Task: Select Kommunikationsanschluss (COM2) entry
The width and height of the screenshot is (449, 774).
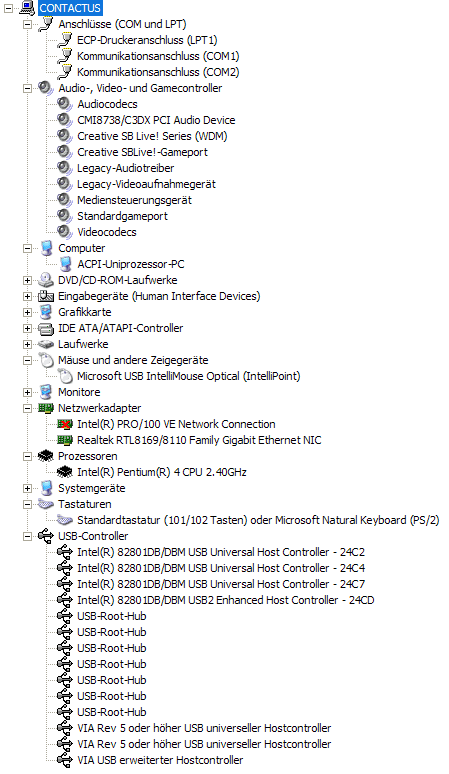Action: tap(158, 72)
